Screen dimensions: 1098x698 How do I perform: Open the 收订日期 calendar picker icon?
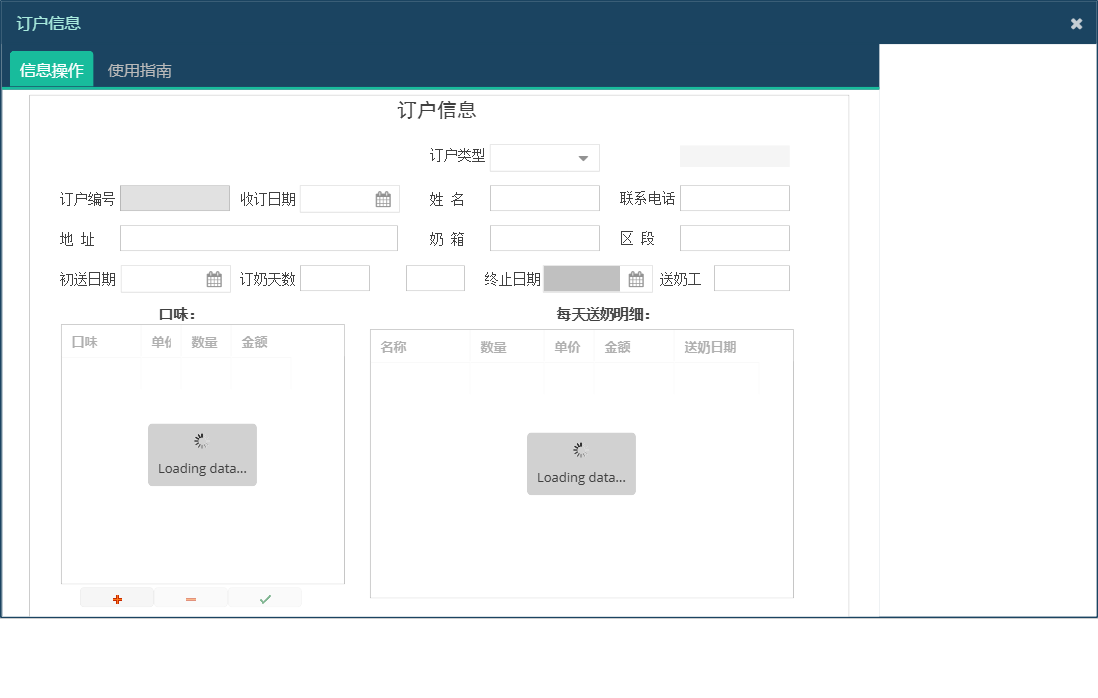(383, 198)
